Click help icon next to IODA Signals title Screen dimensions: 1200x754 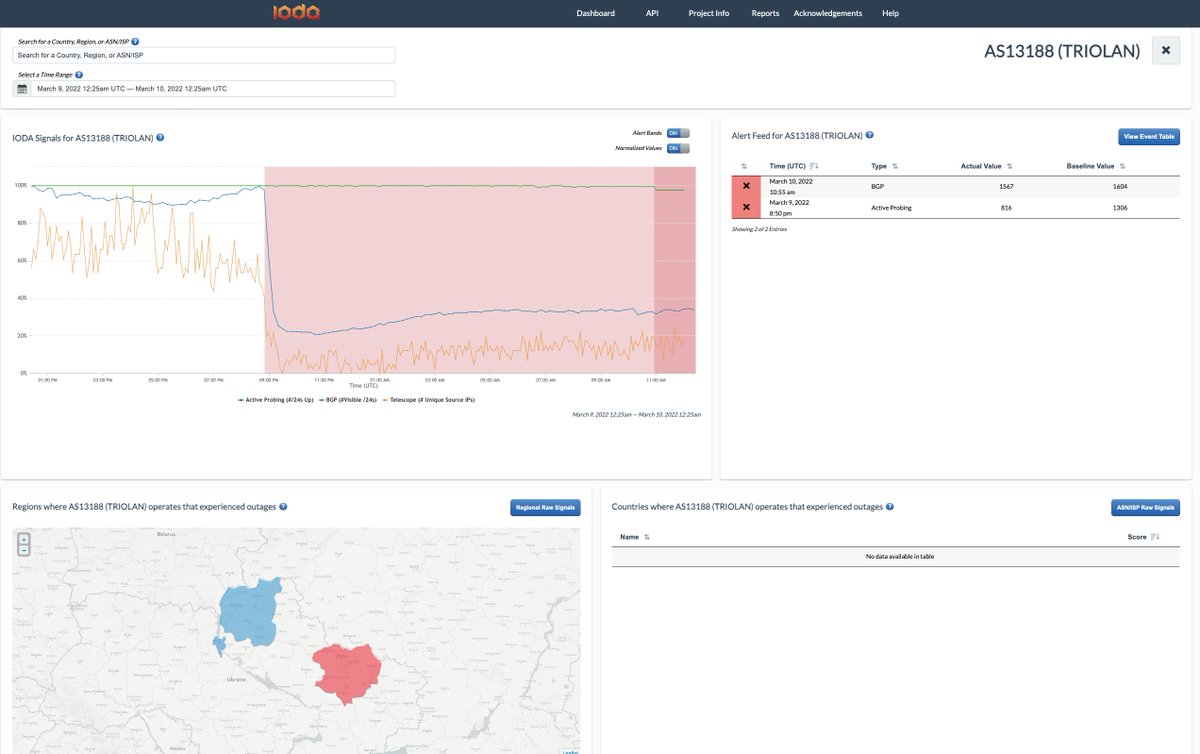[x=160, y=137]
